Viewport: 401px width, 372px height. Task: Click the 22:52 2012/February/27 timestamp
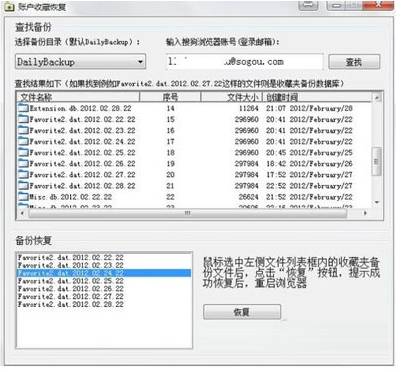pyautogui.click(x=309, y=186)
